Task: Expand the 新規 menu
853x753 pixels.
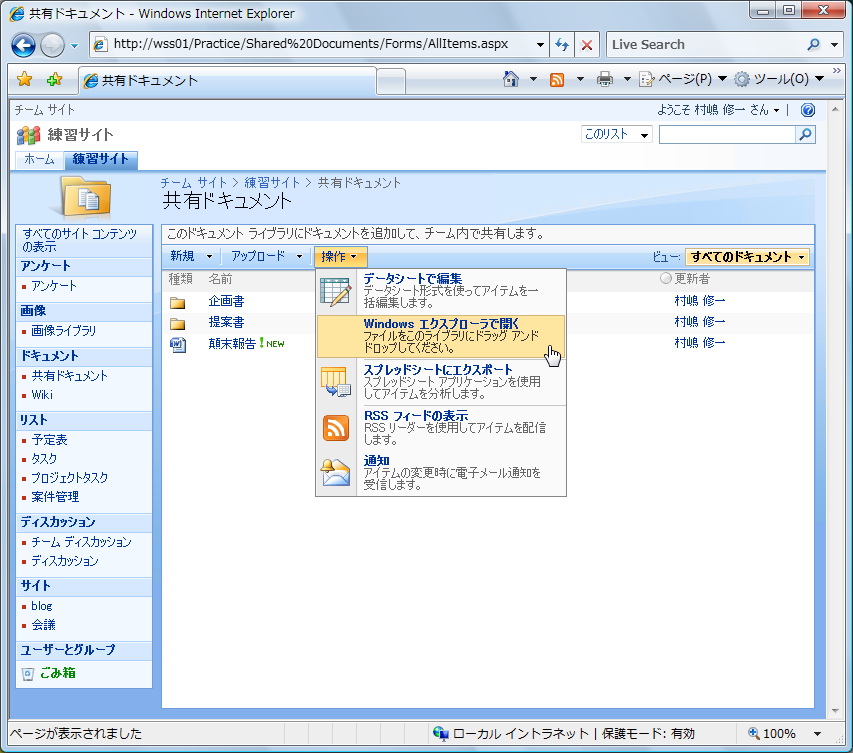Action: [x=191, y=257]
